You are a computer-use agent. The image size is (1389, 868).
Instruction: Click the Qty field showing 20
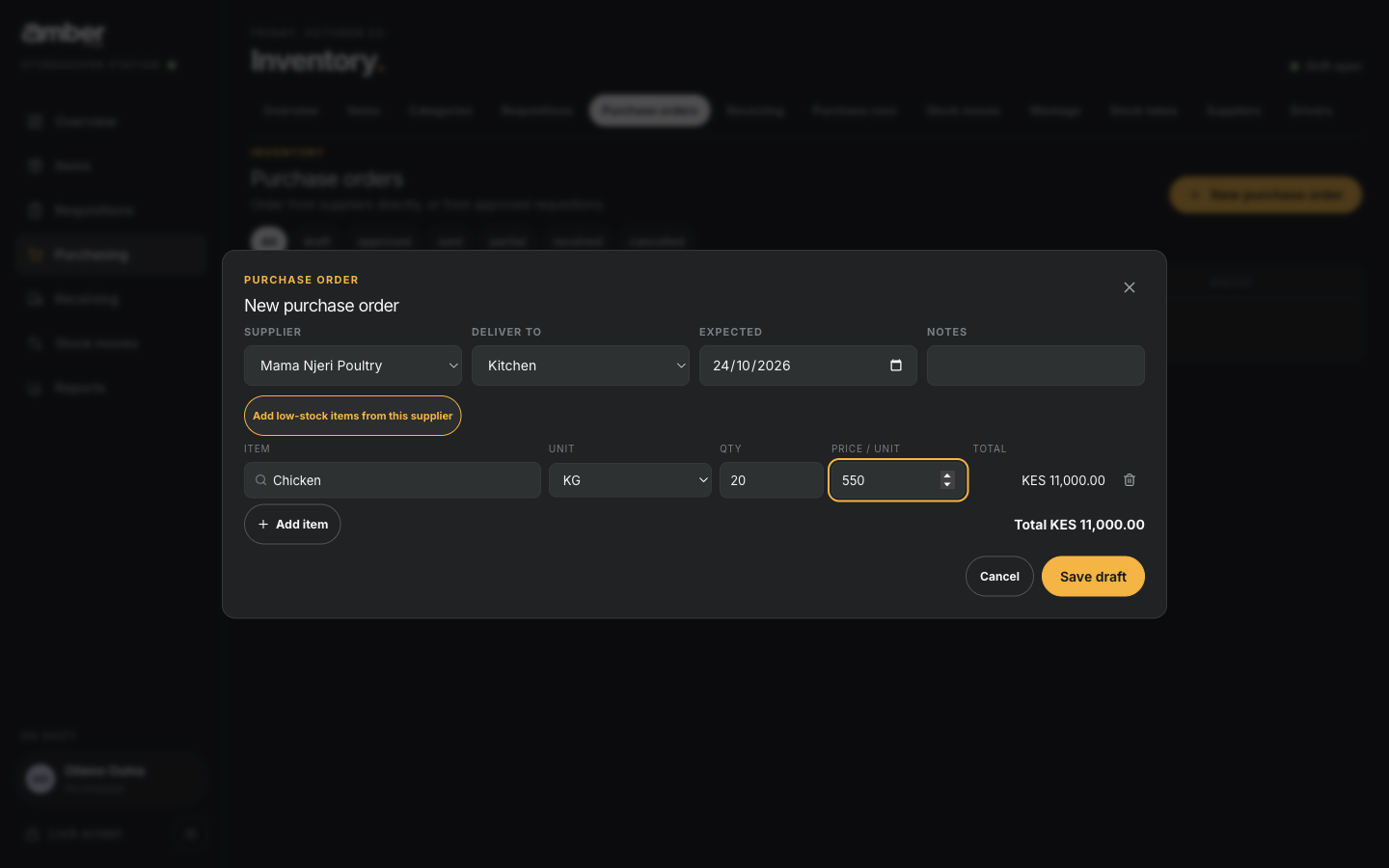point(772,480)
